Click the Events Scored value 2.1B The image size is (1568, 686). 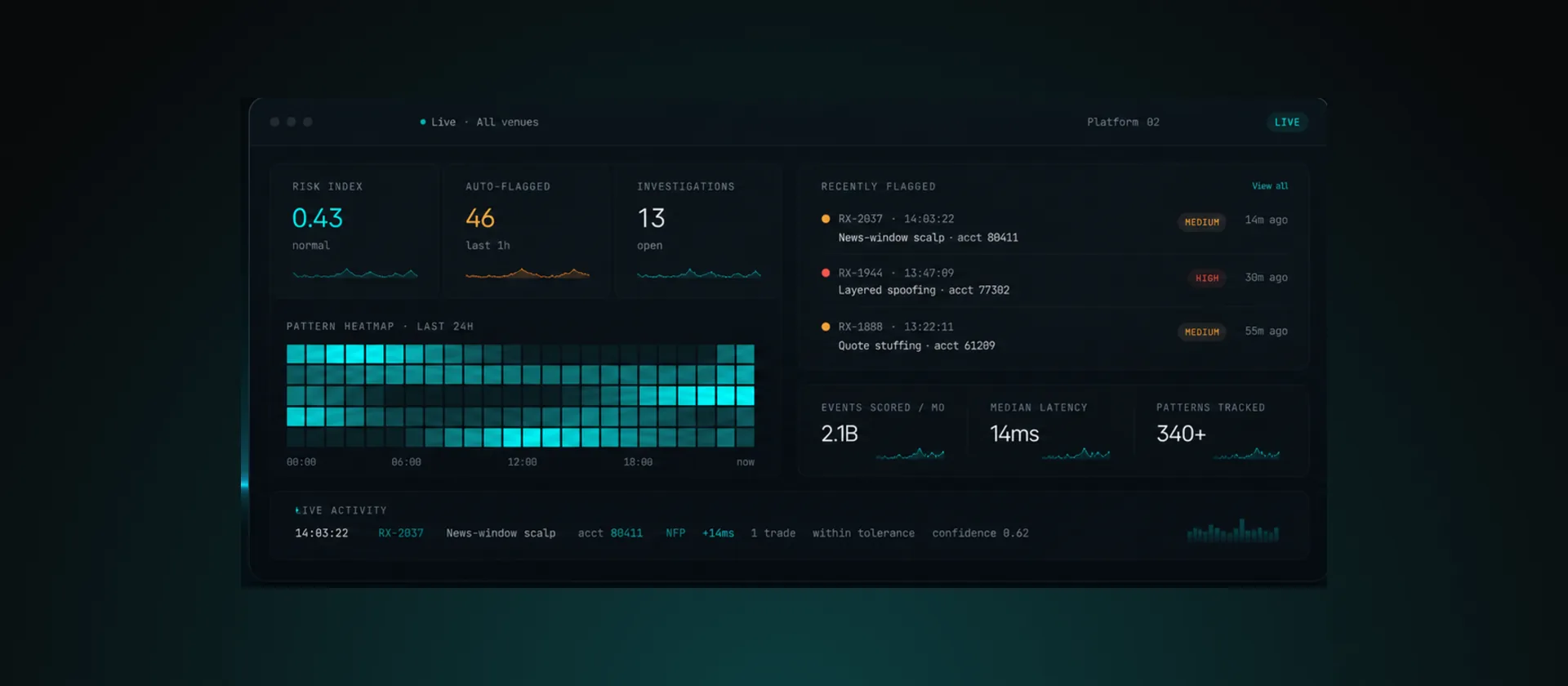[x=840, y=434]
